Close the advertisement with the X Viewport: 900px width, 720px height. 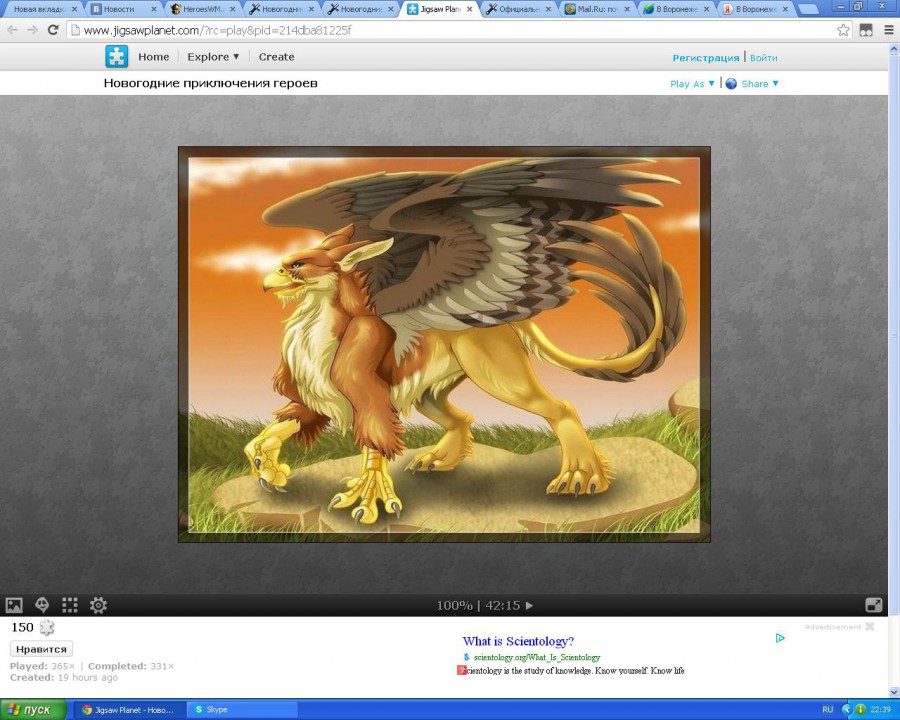pos(870,626)
